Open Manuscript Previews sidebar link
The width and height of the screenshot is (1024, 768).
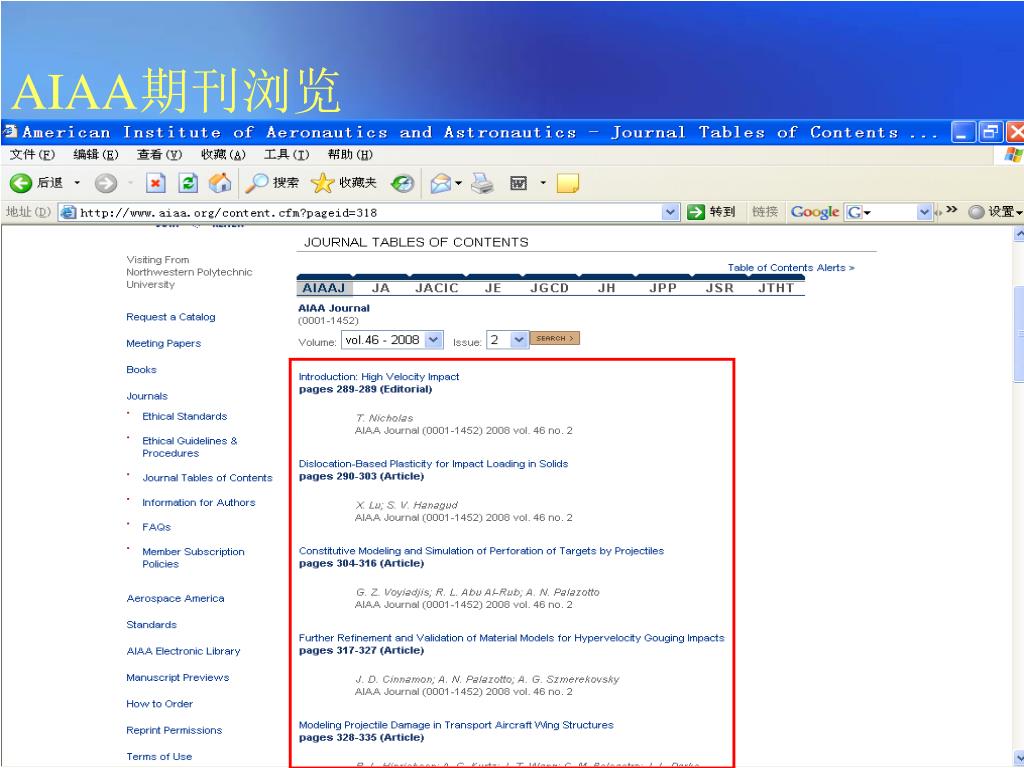[x=178, y=678]
